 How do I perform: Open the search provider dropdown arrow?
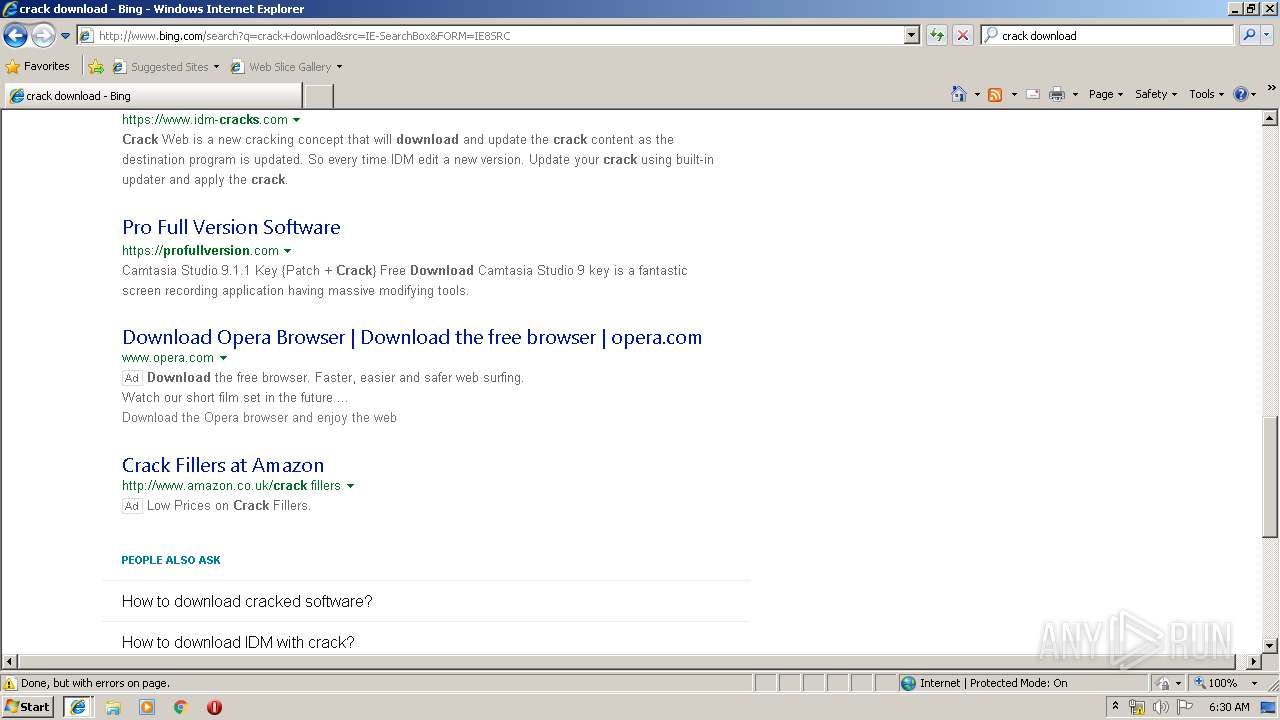(1267, 35)
